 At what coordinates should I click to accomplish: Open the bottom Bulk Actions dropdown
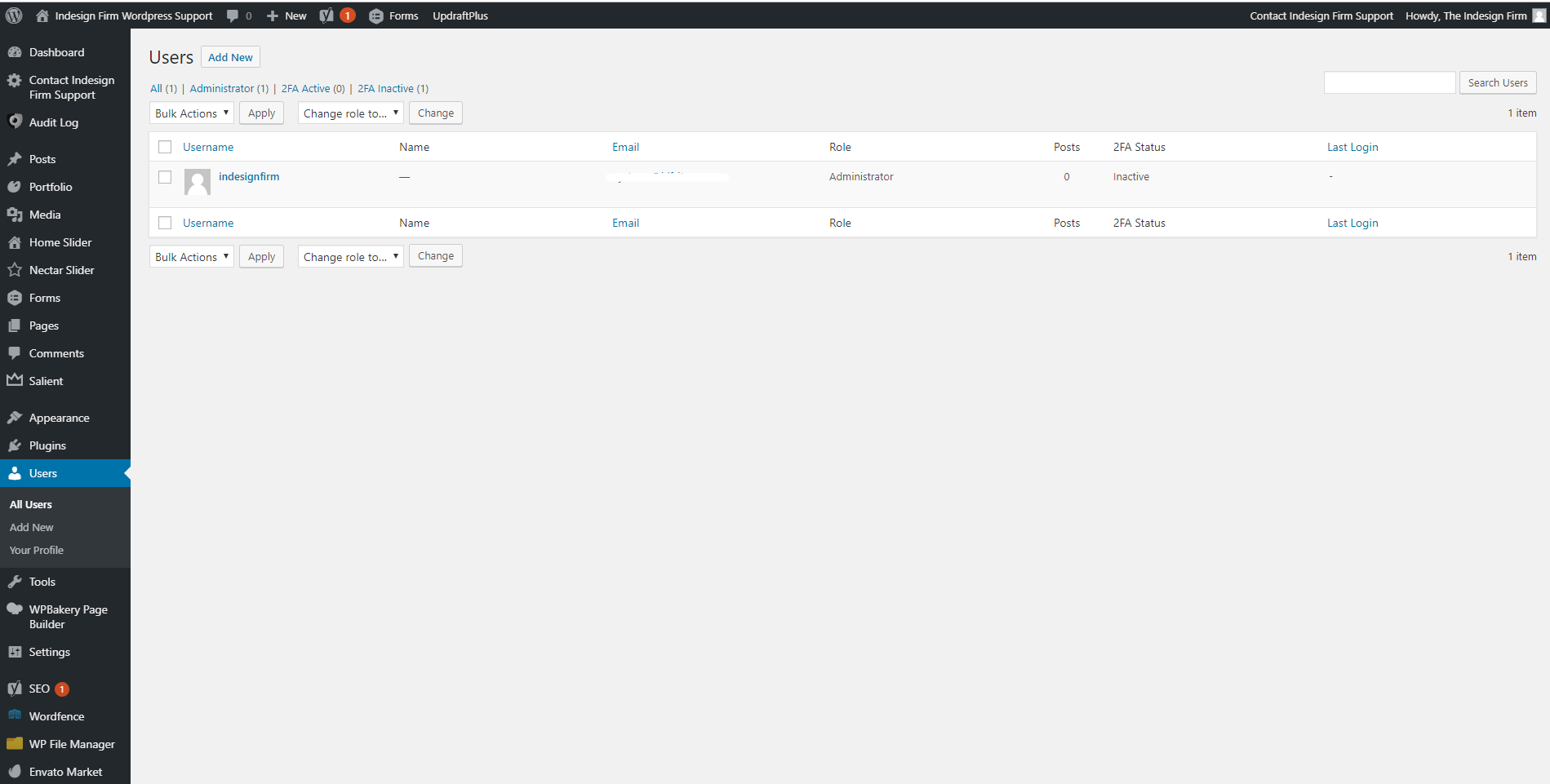pos(192,257)
